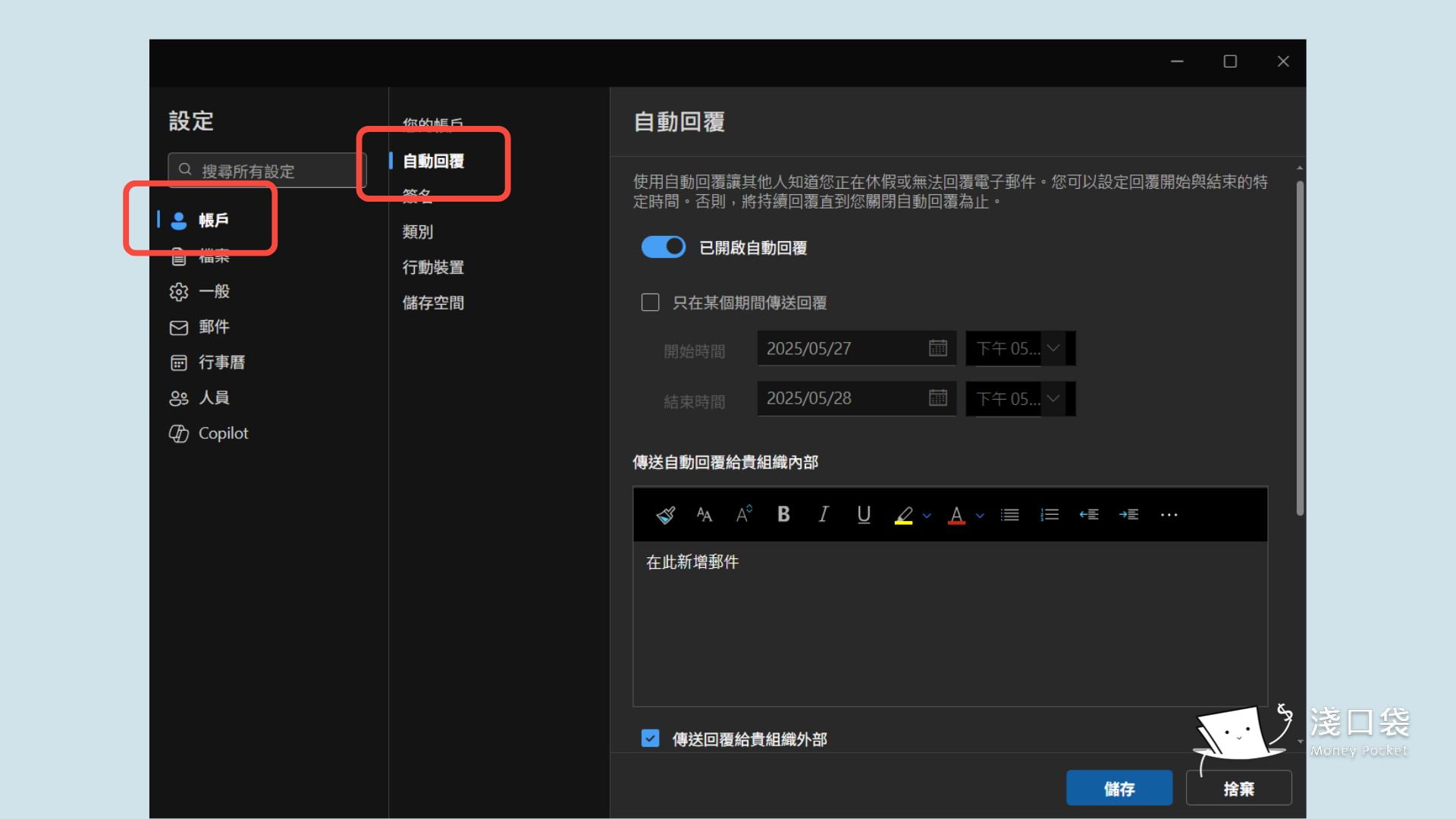Underline the reply text
1456x819 pixels.
pyautogui.click(x=863, y=514)
